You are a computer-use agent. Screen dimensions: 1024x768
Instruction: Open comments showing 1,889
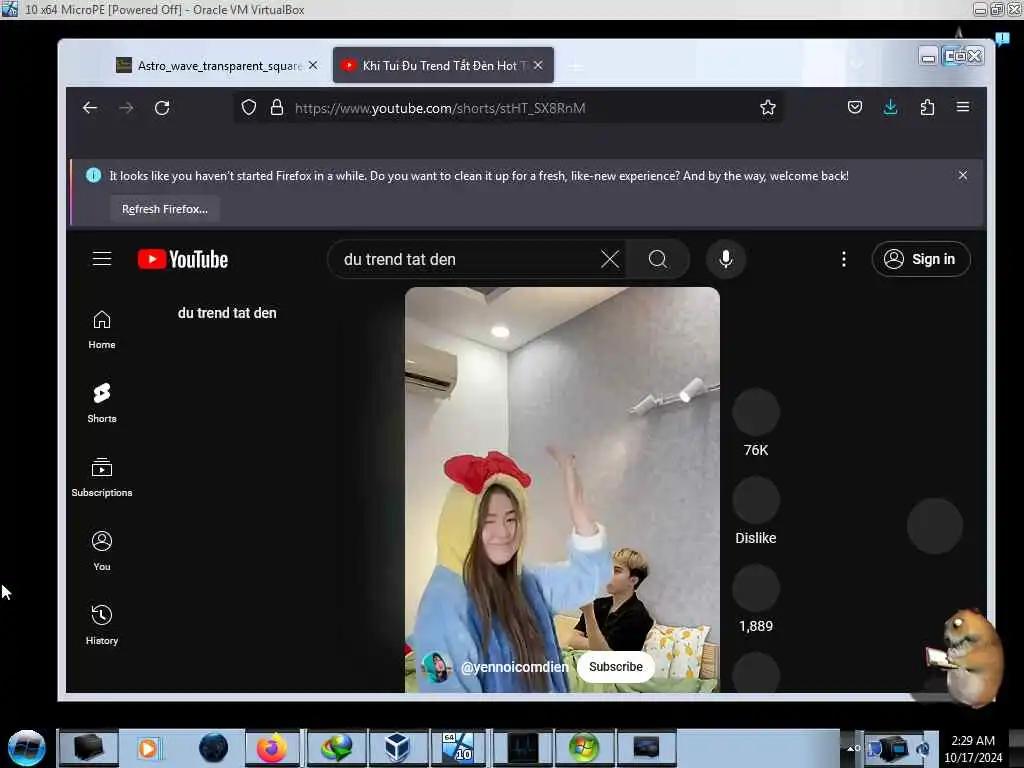(x=756, y=588)
